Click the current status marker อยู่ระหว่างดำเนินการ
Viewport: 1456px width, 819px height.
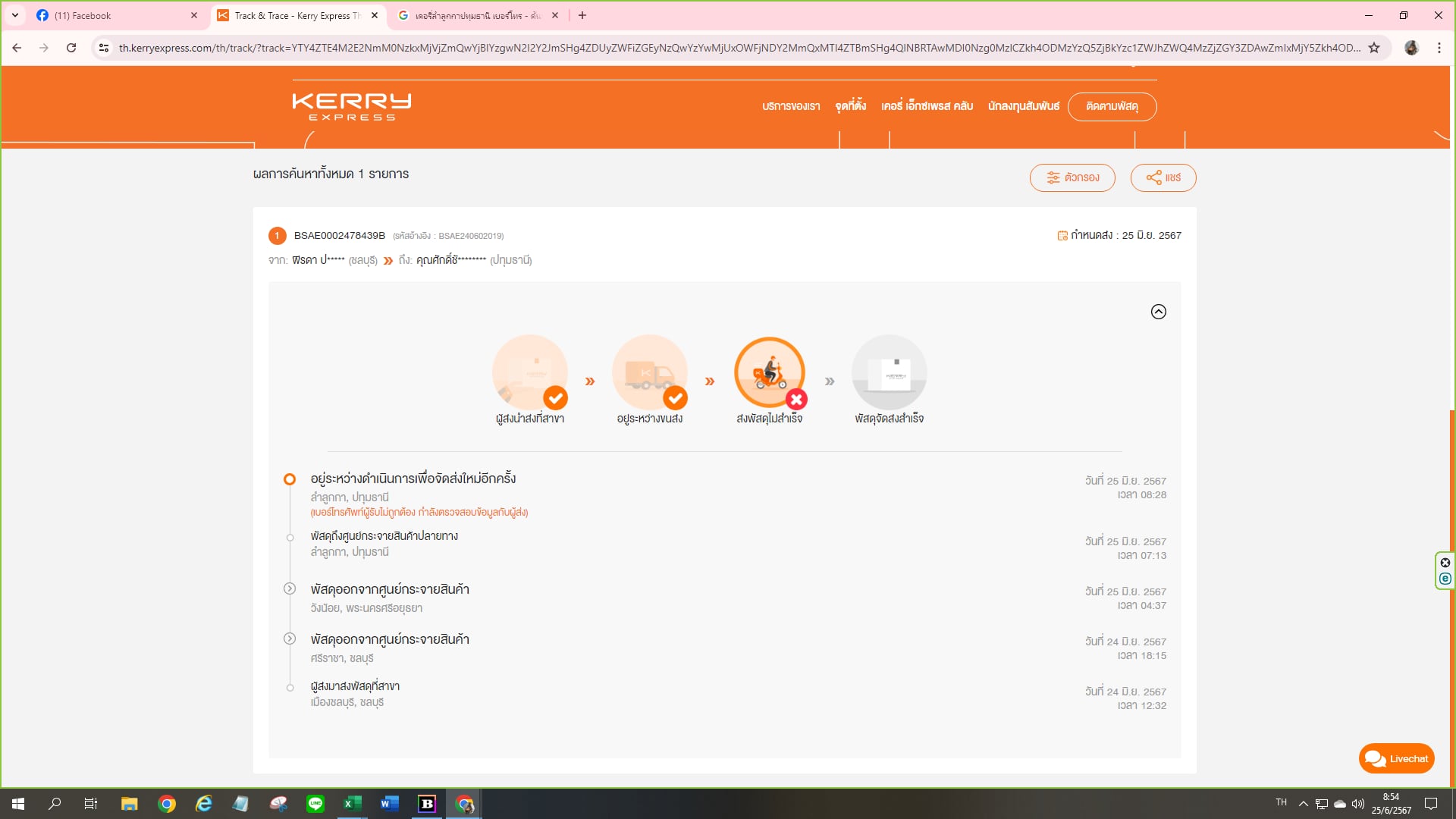[290, 479]
